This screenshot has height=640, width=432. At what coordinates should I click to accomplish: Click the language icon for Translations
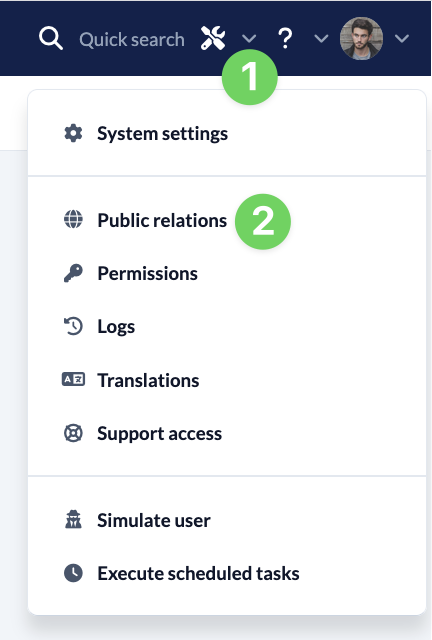[73, 380]
